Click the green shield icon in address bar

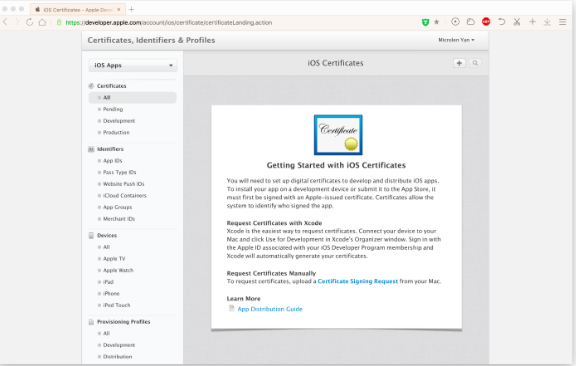(425, 22)
